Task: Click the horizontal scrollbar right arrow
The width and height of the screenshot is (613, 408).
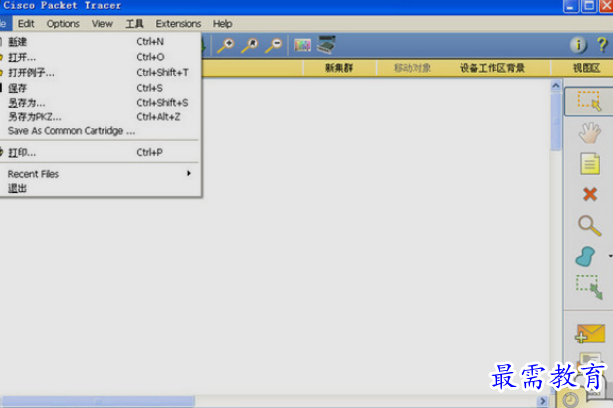Action: 542,401
